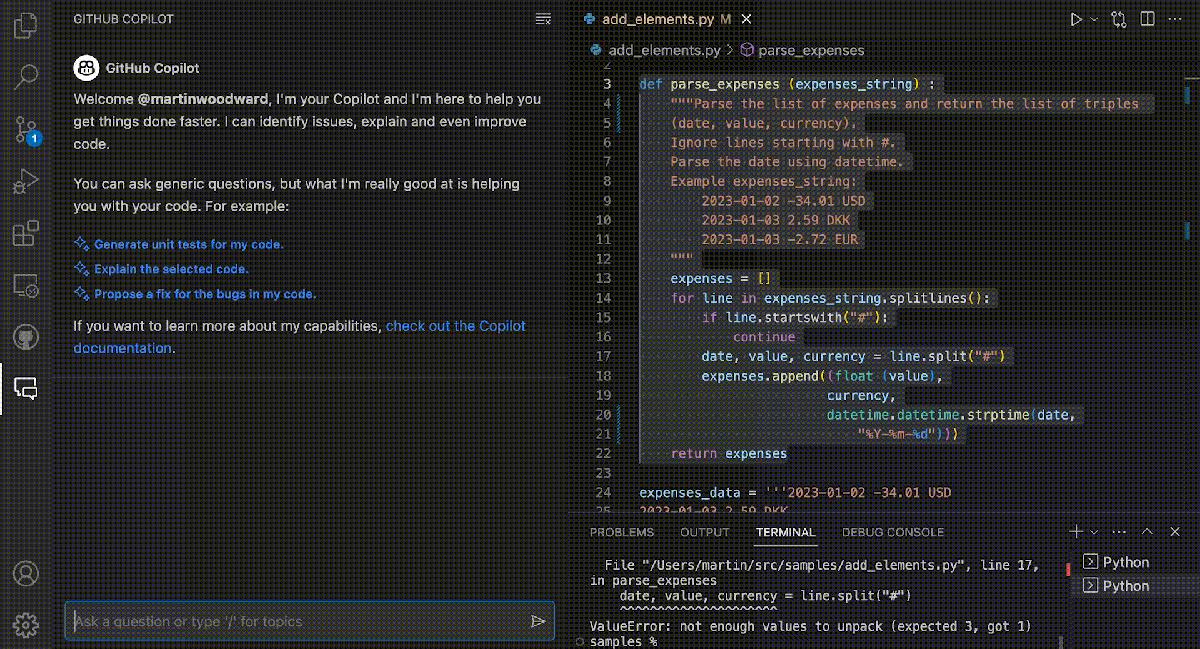Open the Run and Debug view
Viewport: 1200px width, 649px height.
coord(26,182)
